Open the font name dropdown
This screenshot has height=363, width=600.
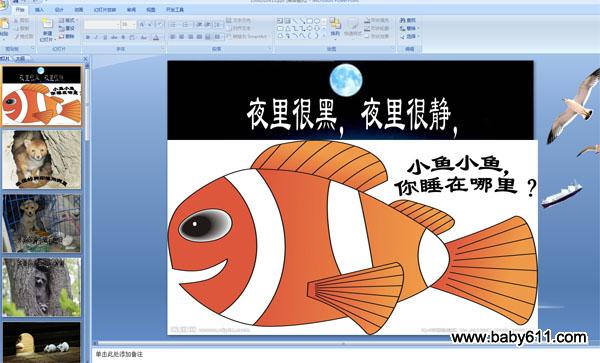tap(102, 25)
